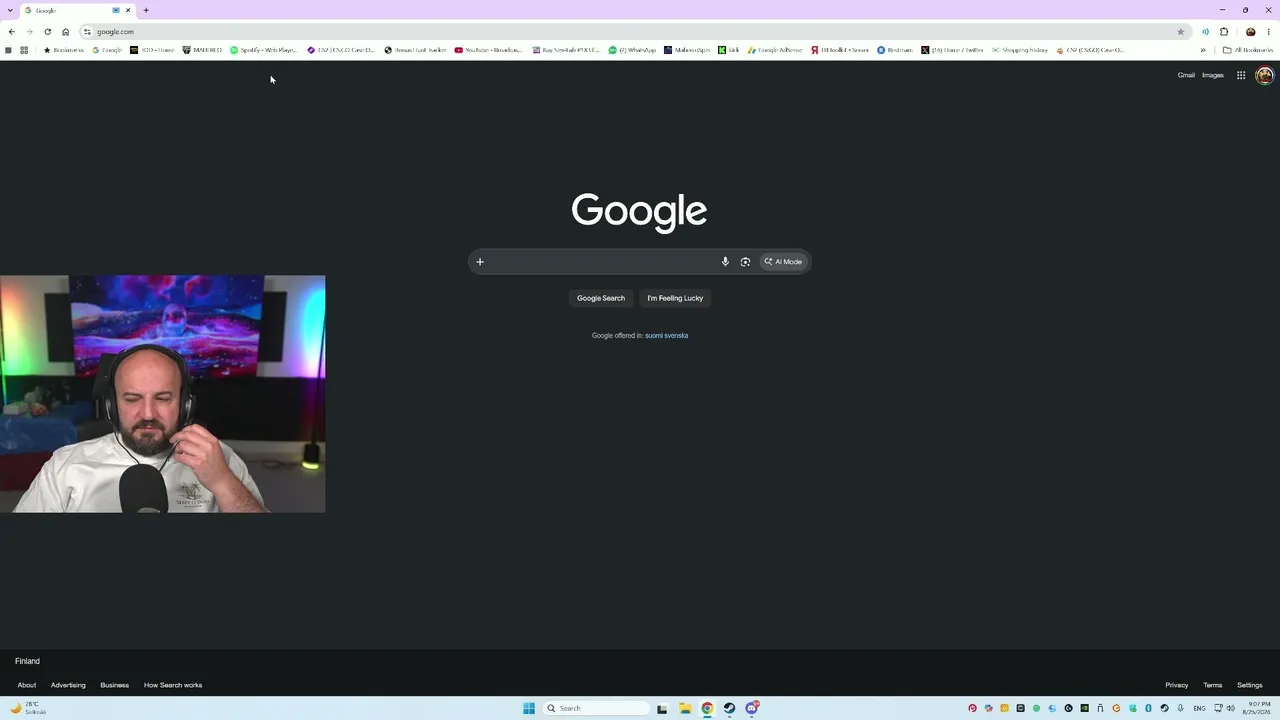Go back with the browser back arrow
Screen dimensions: 1280x720
point(11,32)
